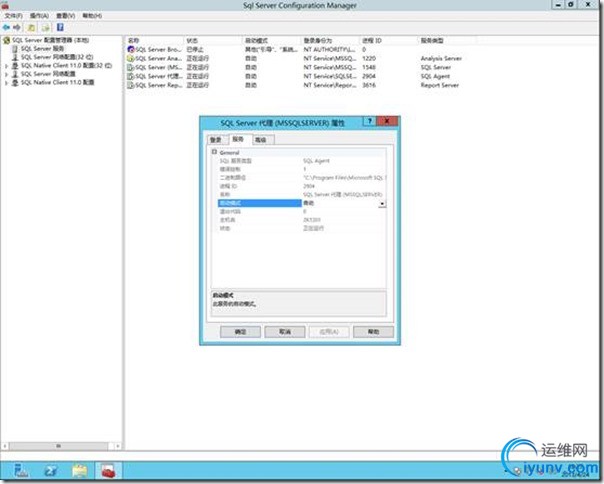Click the app icon in the main title bar

pyautogui.click(x=5, y=5)
